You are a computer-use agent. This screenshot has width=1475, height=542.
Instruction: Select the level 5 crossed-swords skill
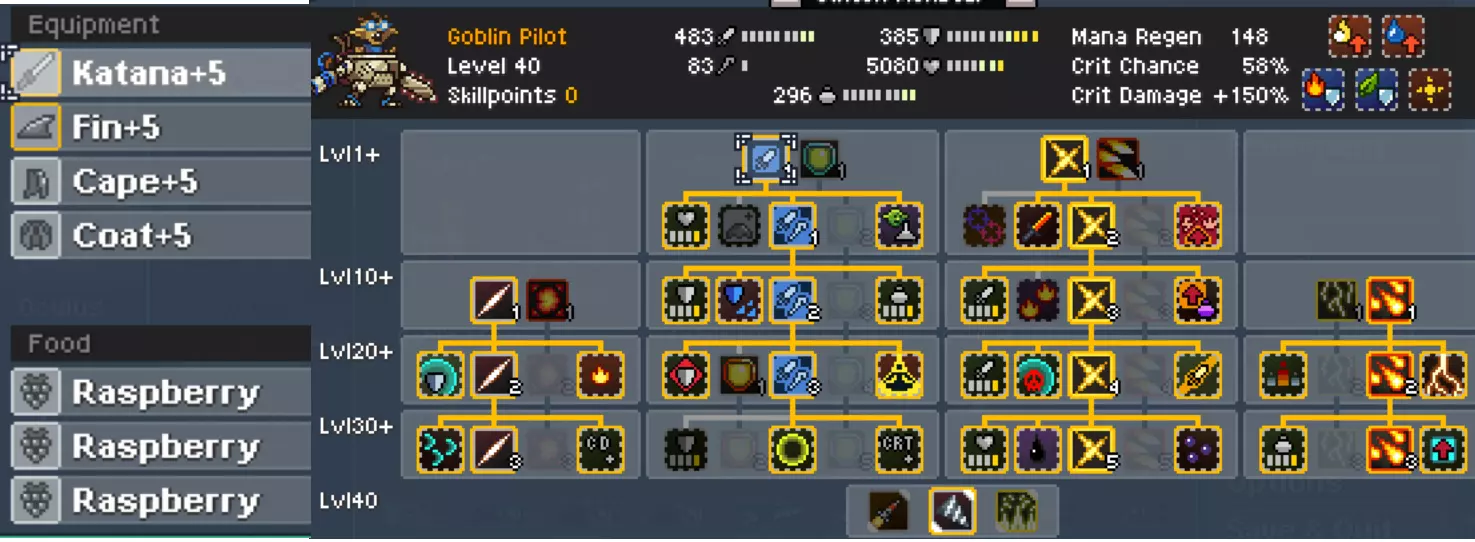pos(1092,450)
